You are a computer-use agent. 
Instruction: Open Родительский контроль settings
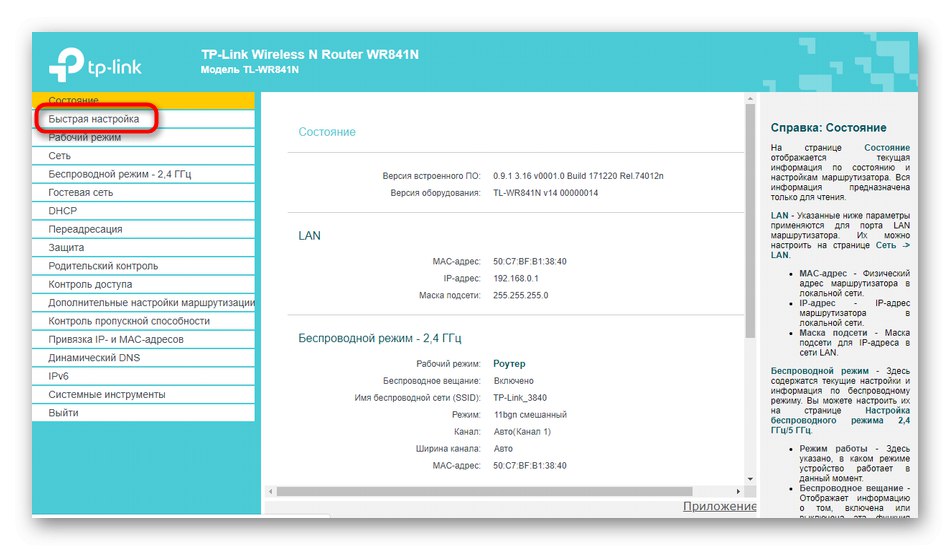pos(144,266)
